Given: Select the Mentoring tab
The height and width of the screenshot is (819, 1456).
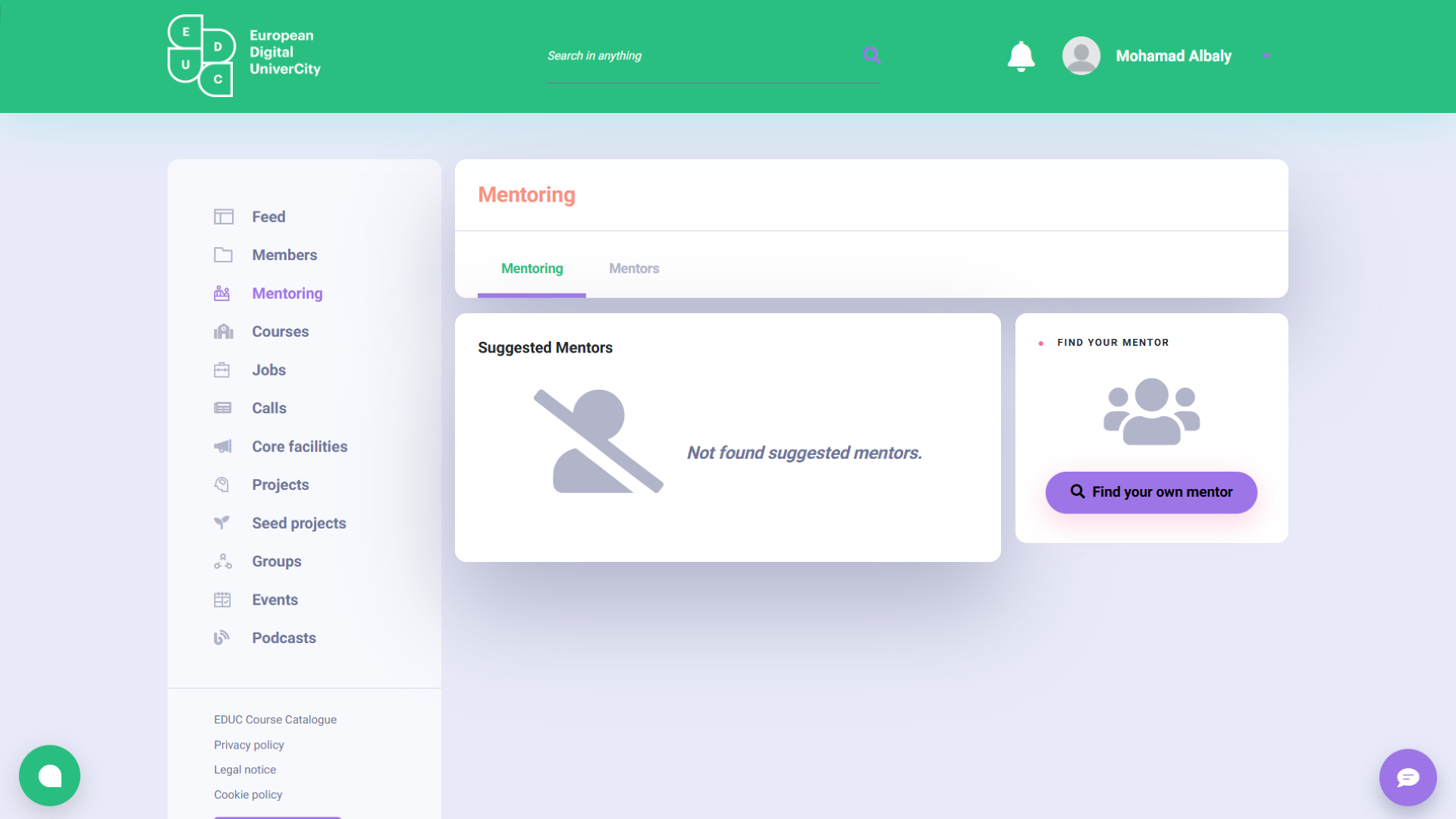Looking at the screenshot, I should coord(532,268).
